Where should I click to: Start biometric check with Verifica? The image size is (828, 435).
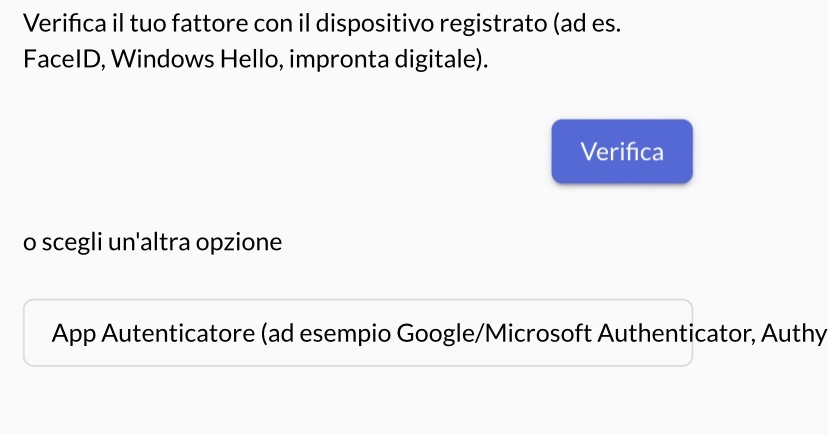click(621, 152)
